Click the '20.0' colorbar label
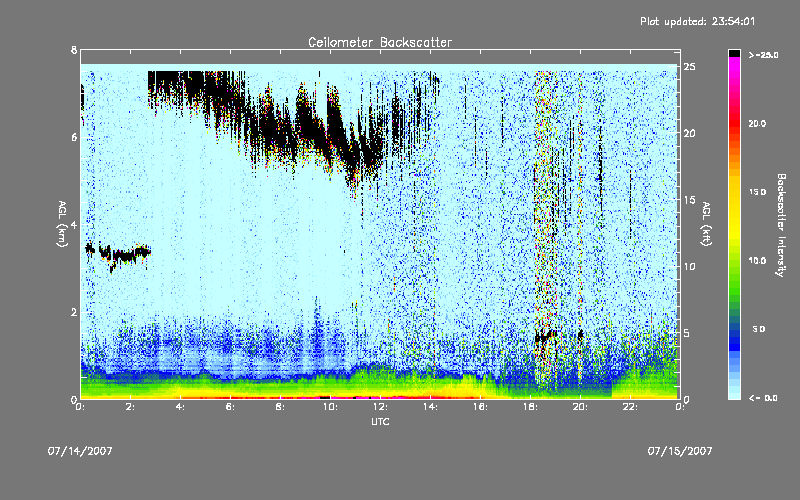The image size is (800, 500). (x=757, y=123)
